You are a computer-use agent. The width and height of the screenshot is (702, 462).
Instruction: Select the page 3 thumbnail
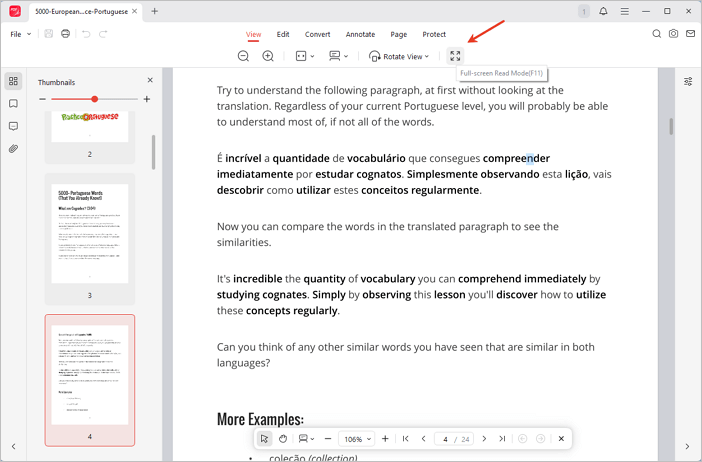tap(90, 232)
